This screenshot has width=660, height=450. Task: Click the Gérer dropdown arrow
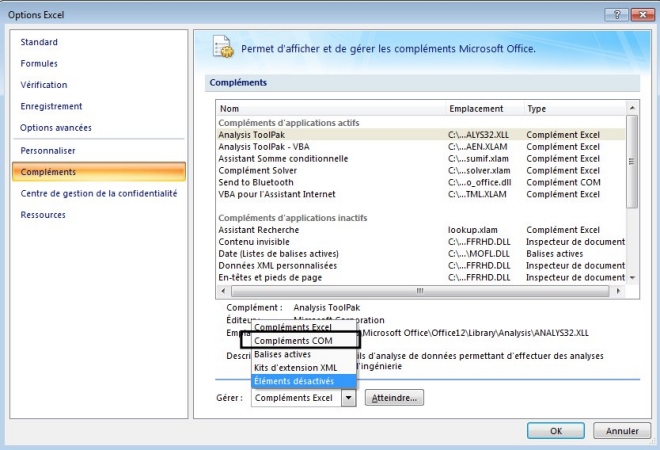click(349, 398)
